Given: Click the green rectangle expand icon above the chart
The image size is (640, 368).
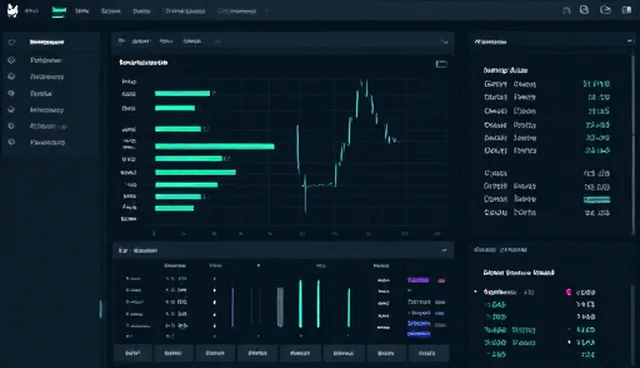Looking at the screenshot, I should 441,64.
